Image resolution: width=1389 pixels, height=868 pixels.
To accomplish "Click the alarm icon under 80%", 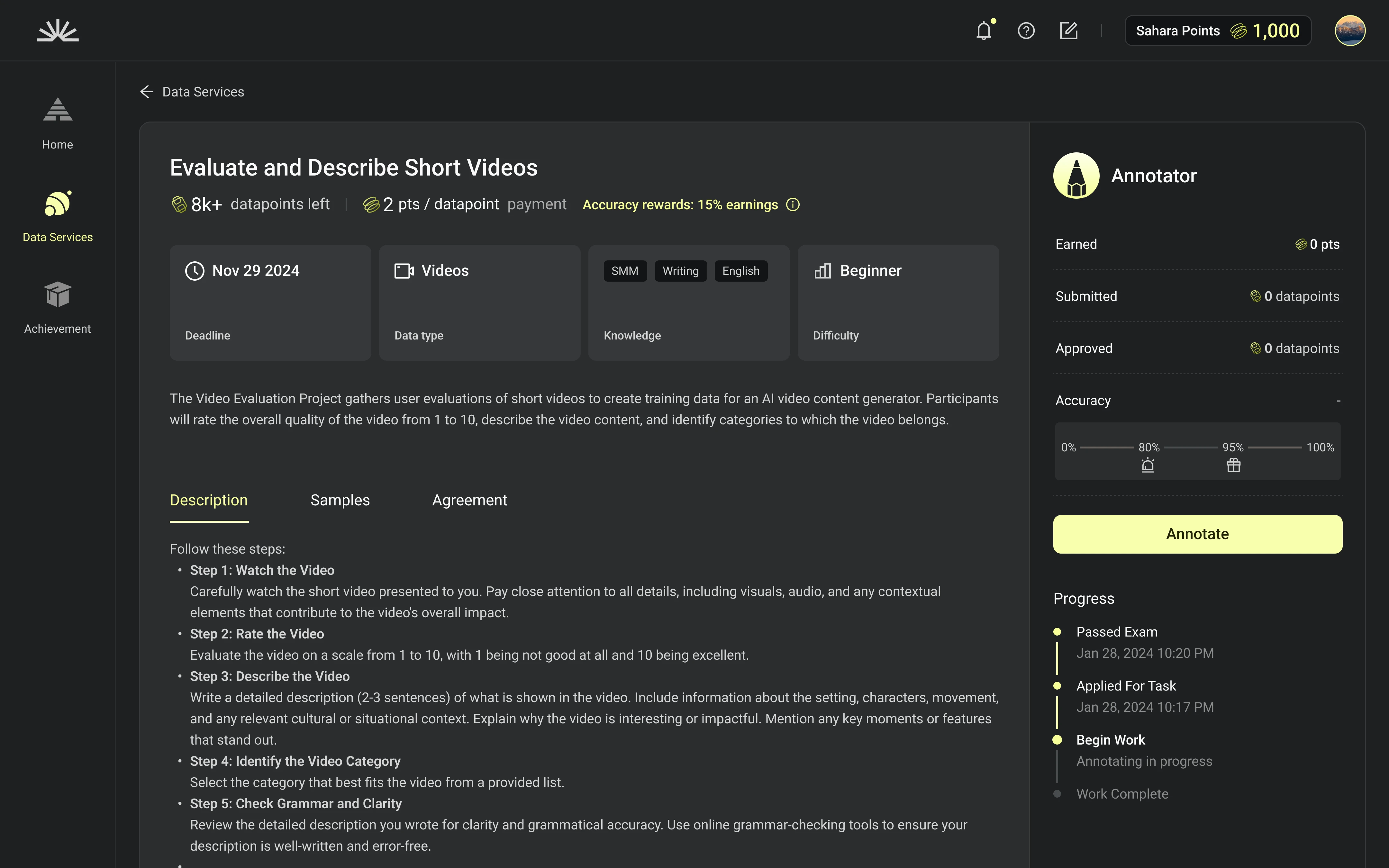I will click(x=1148, y=465).
